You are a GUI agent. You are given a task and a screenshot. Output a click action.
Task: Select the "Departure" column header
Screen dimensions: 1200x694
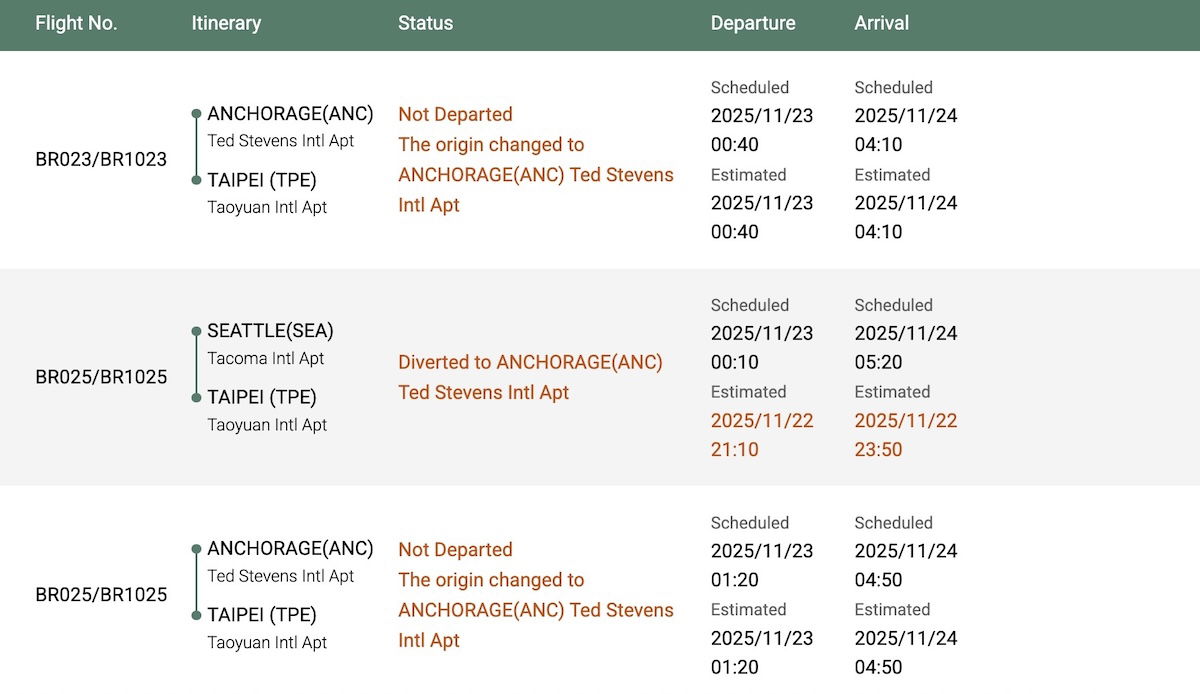coord(753,23)
